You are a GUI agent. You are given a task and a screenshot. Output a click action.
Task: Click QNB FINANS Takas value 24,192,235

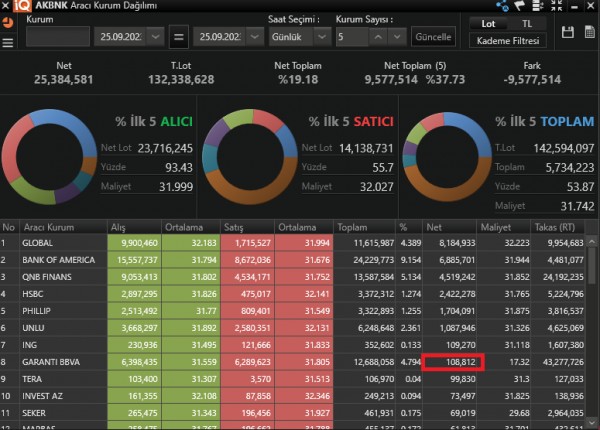tap(563, 277)
